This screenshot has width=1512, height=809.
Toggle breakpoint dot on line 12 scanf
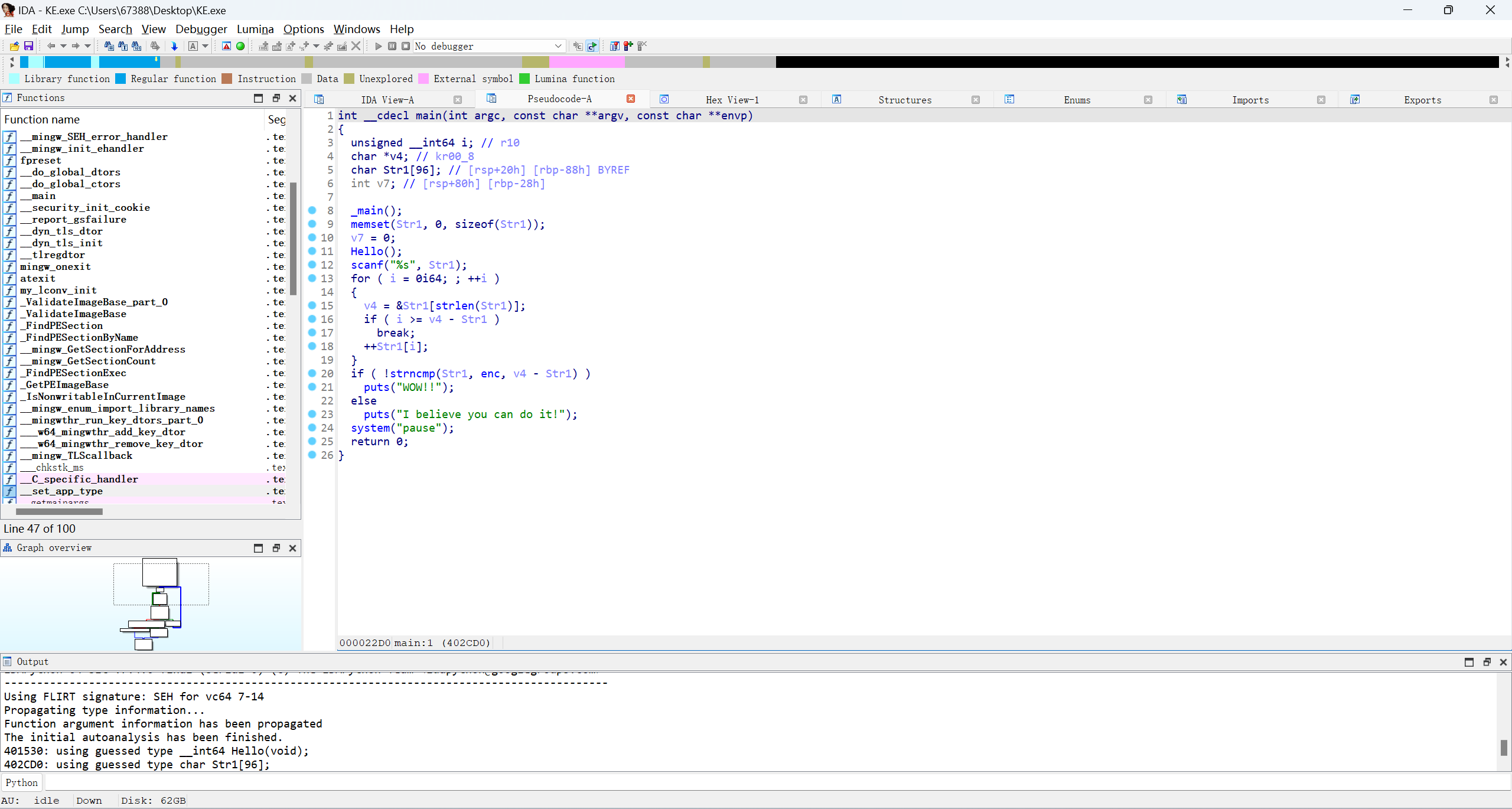[x=312, y=265]
